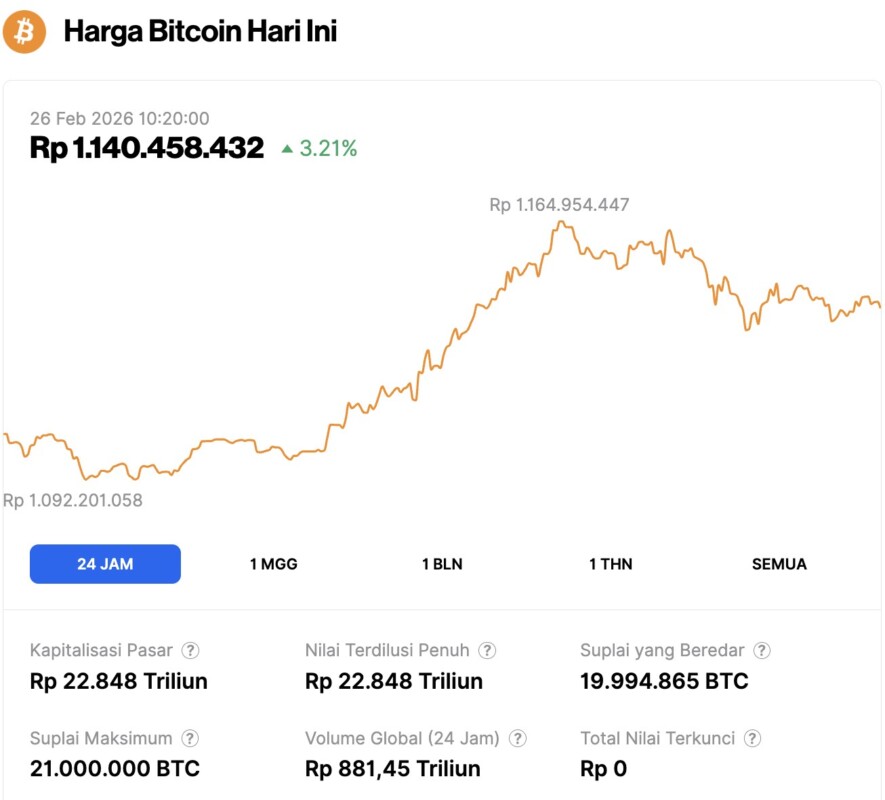The width and height of the screenshot is (885, 800).
Task: Click help icon beside Nilai Terdilusi Penuh
Action: click(x=487, y=650)
